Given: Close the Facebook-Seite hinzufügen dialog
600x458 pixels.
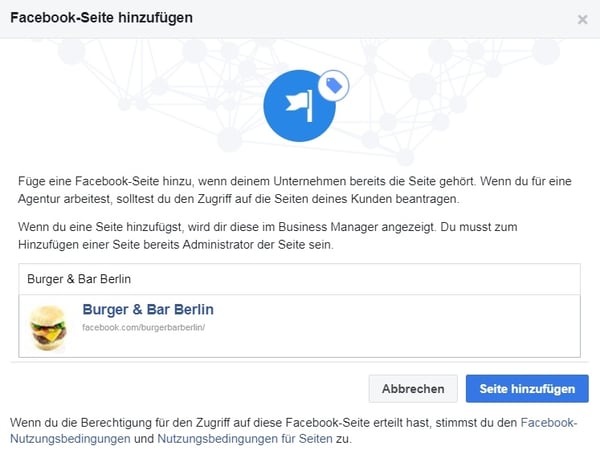Looking at the screenshot, I should (x=582, y=19).
